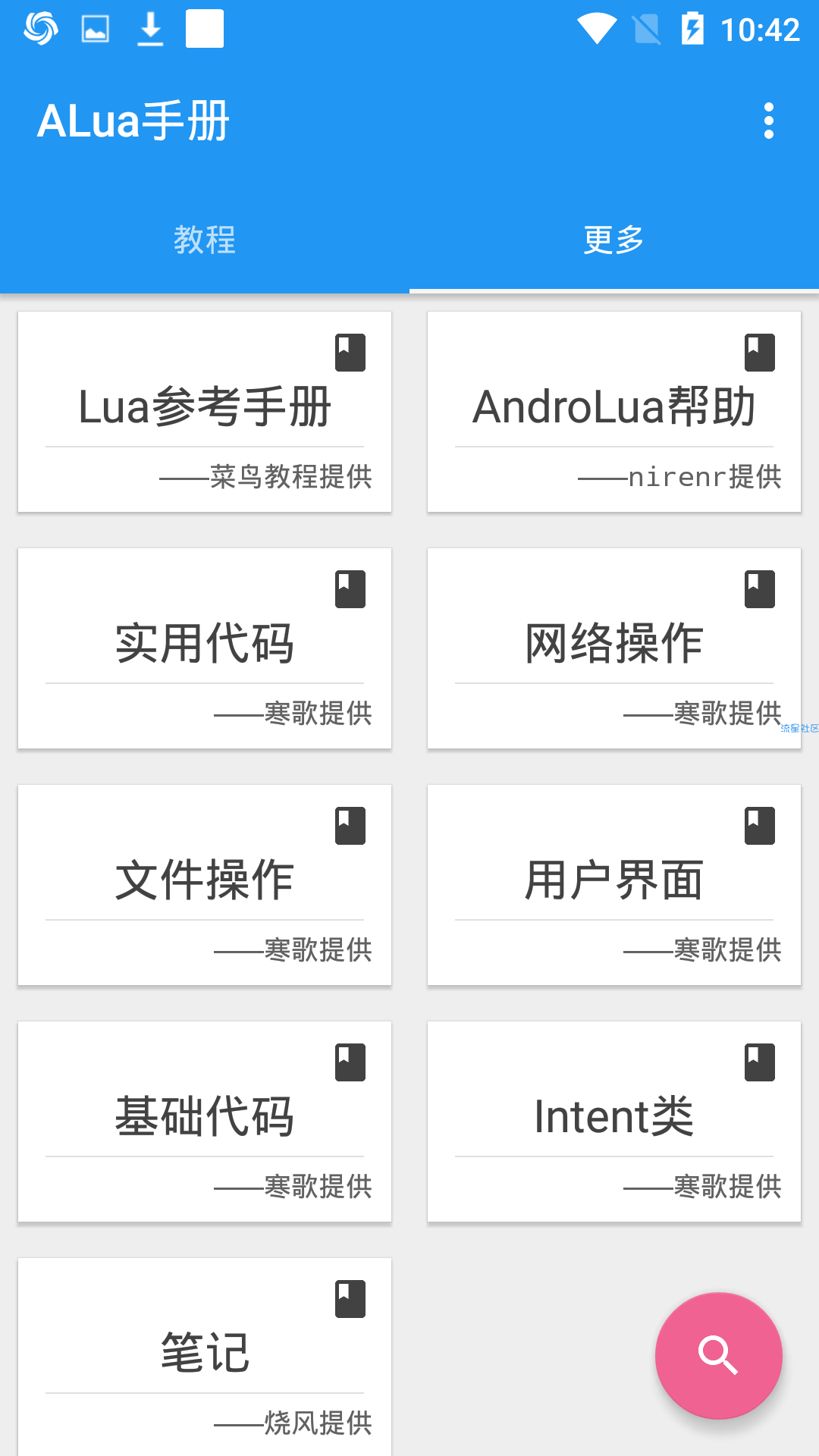Switch to the 教程 tab
This screenshot has height=1456, width=819.
[x=205, y=240]
